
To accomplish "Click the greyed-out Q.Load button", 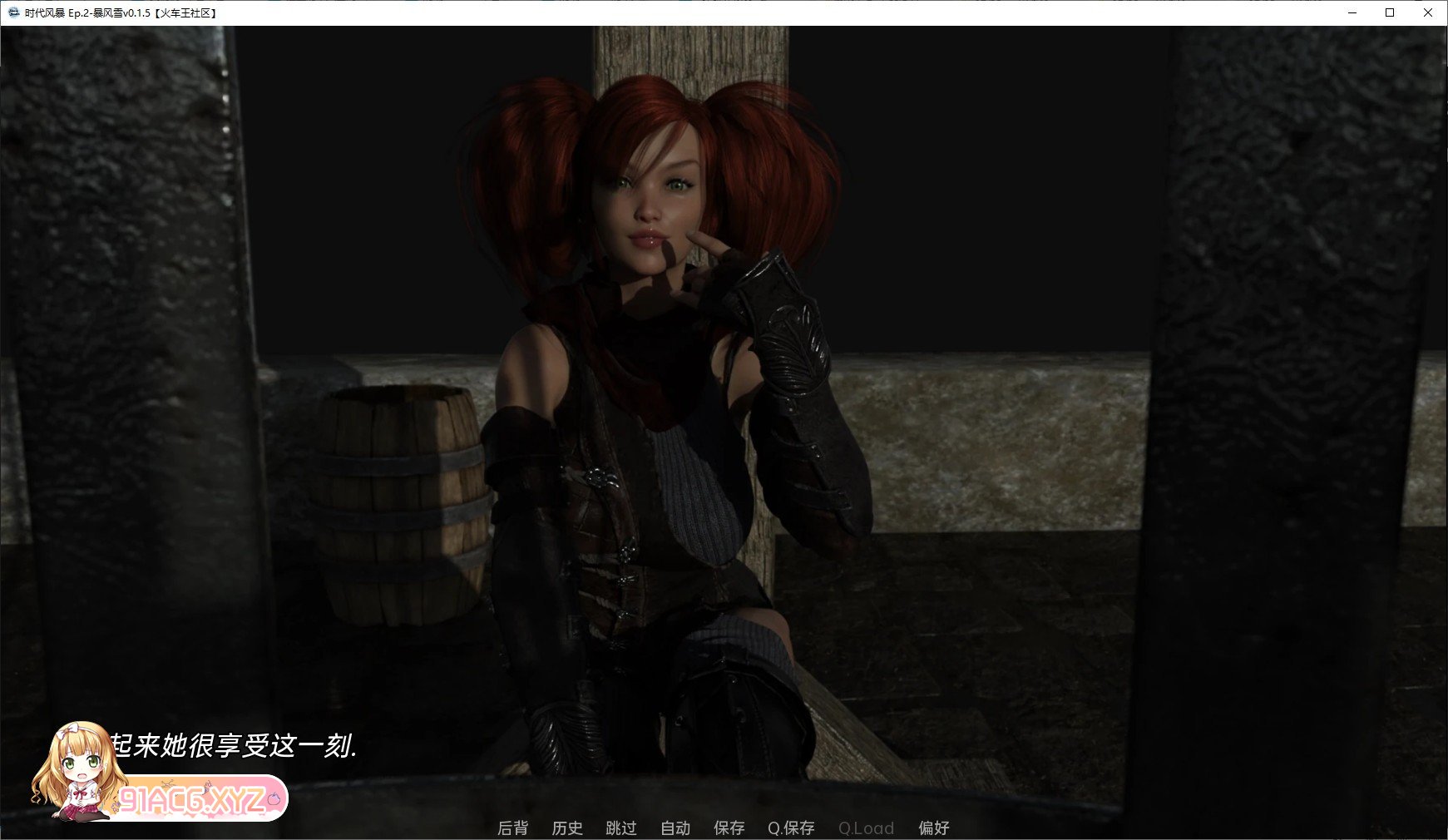I will 866,828.
